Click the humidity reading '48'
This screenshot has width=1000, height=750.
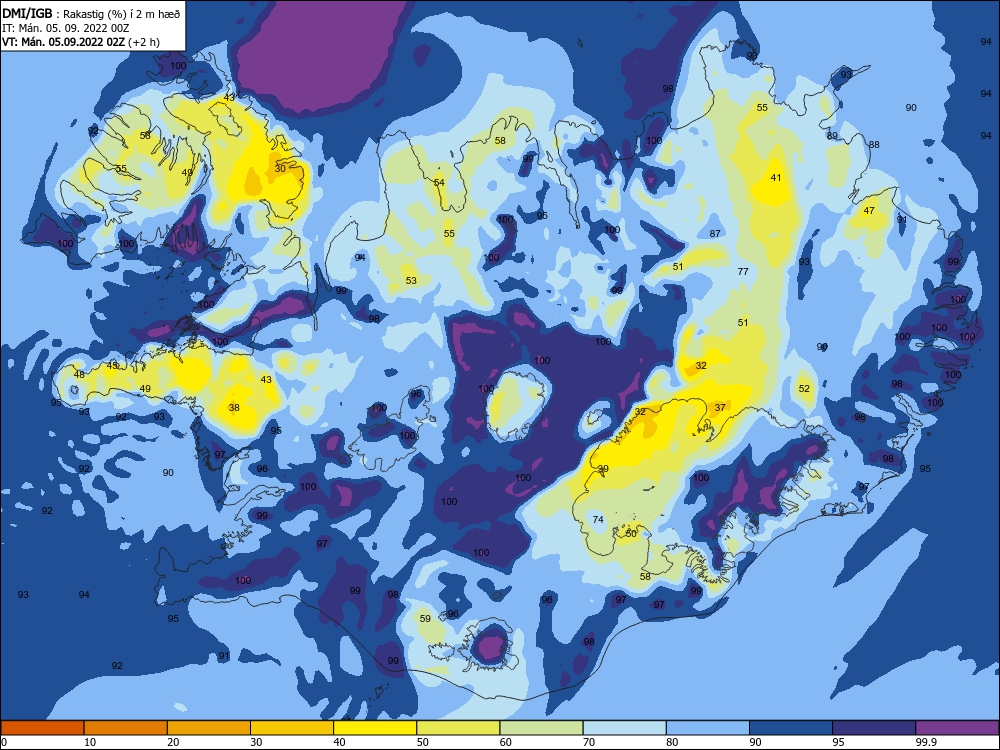[79, 374]
